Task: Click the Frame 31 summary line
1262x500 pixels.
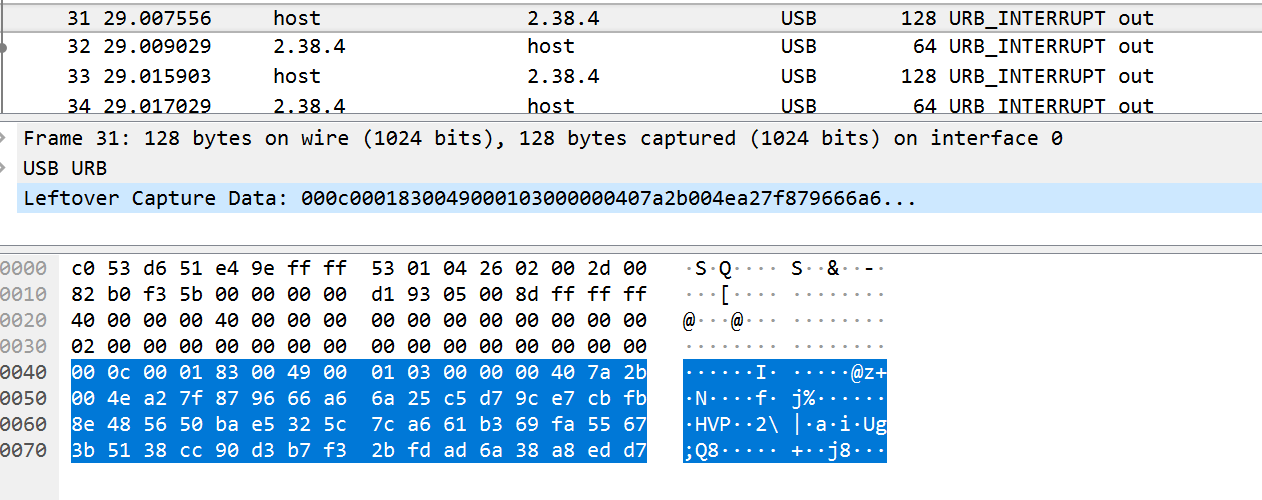Action: pos(542,139)
